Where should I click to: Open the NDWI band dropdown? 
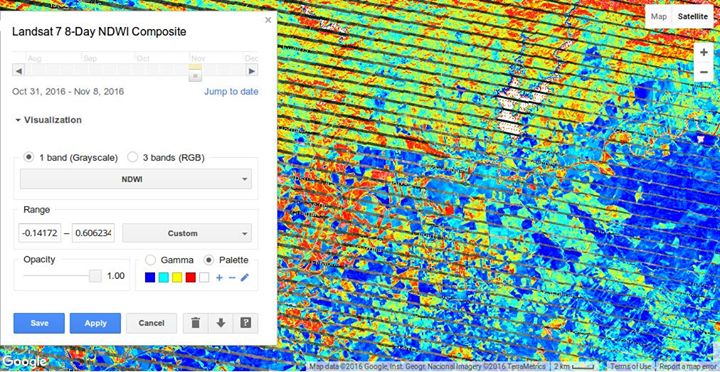coord(136,179)
